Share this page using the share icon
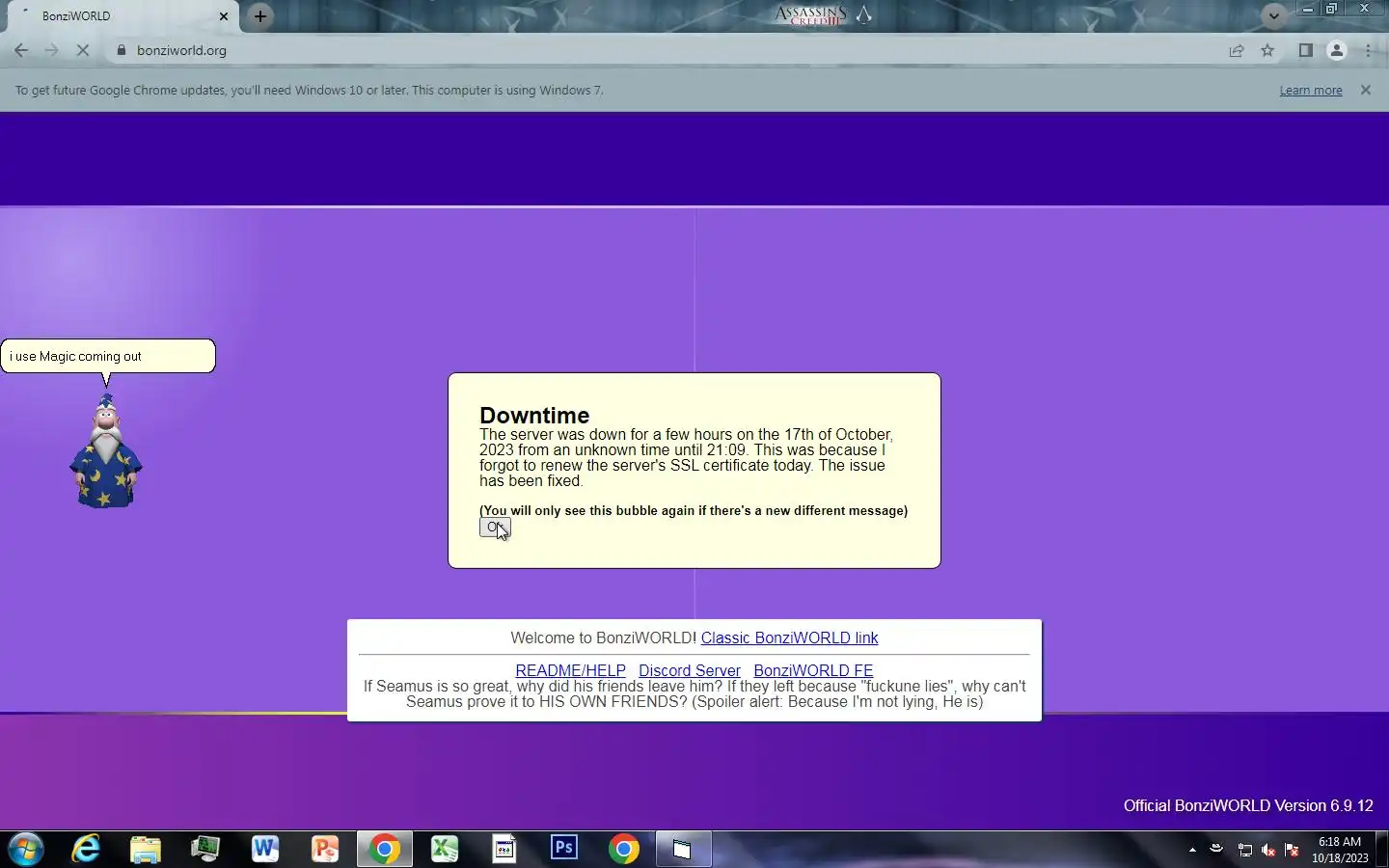Image resolution: width=1389 pixels, height=868 pixels. pyautogui.click(x=1236, y=50)
